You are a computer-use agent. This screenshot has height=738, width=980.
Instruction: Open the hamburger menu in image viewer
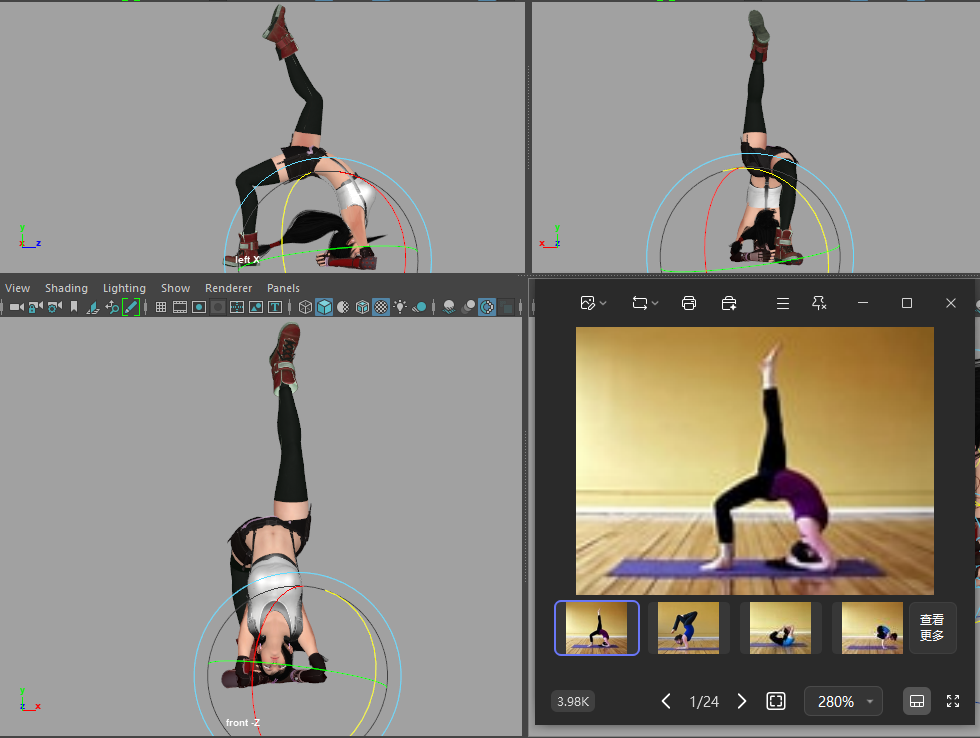[x=782, y=303]
